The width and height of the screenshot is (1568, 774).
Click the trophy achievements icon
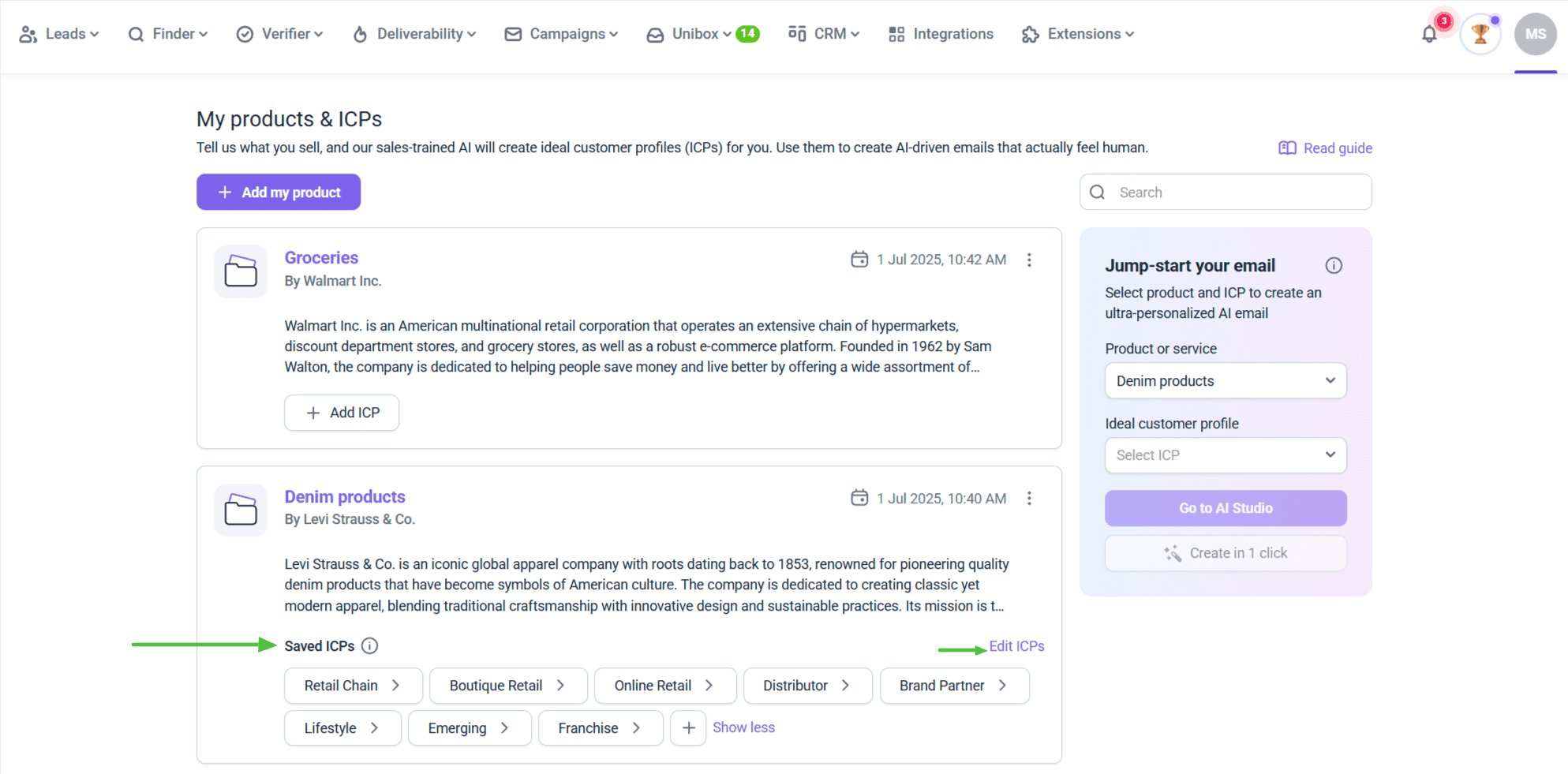tap(1480, 34)
